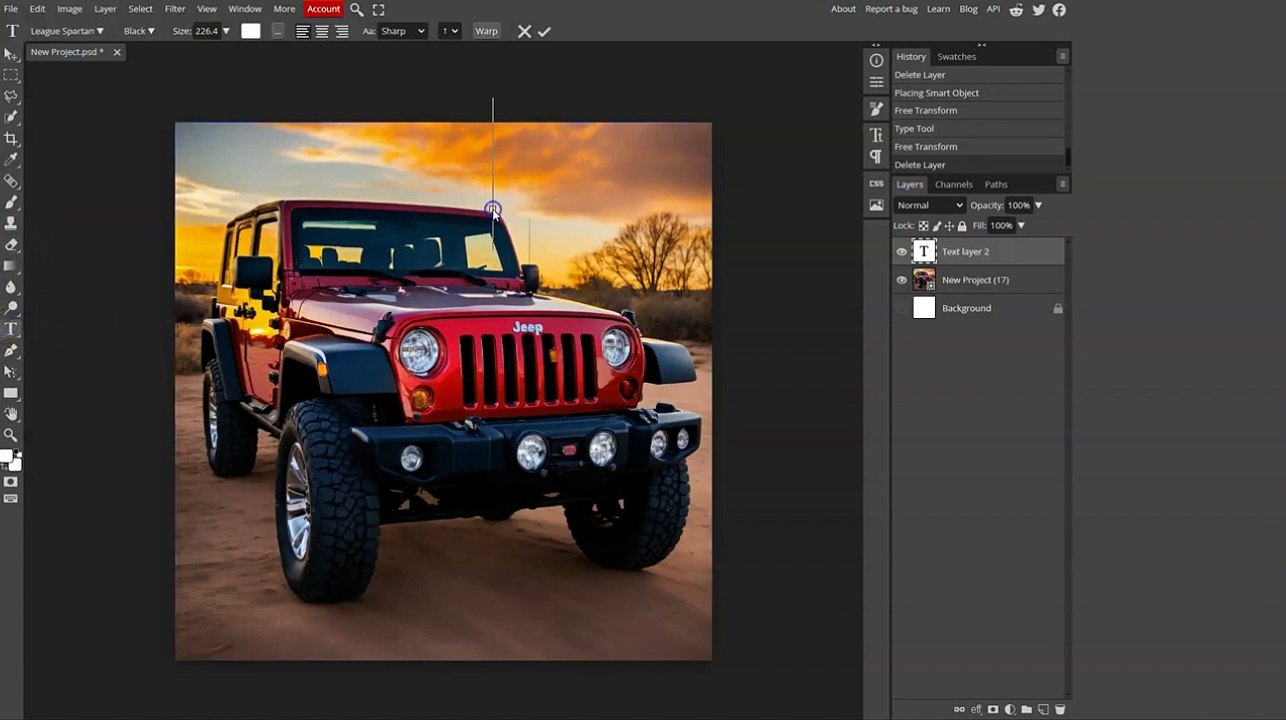Select the Gradient tool

pos(11,266)
